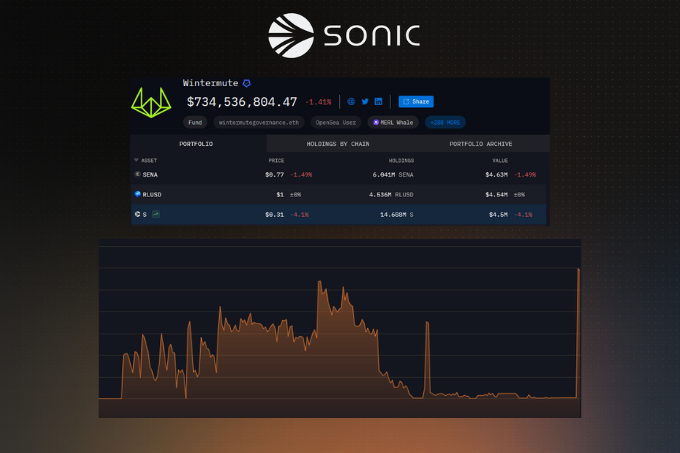Screen dimensions: 680x453
Task: Click the Fund tag
Action: click(195, 123)
